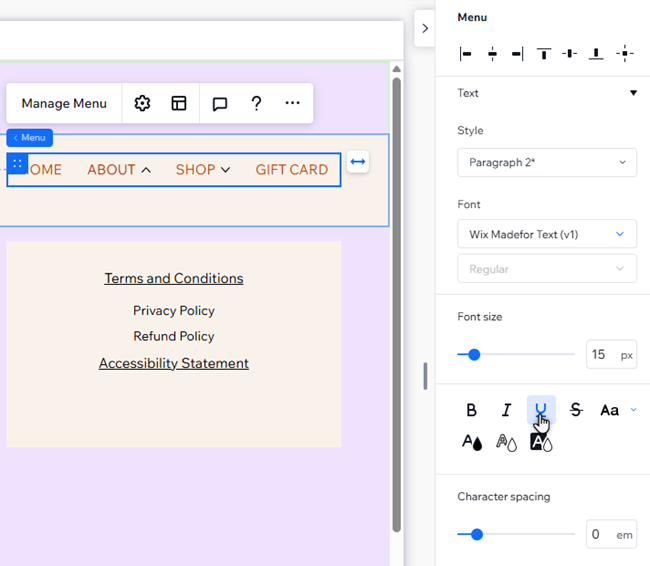
Task: Click align horizontal center icon
Action: (x=492, y=54)
